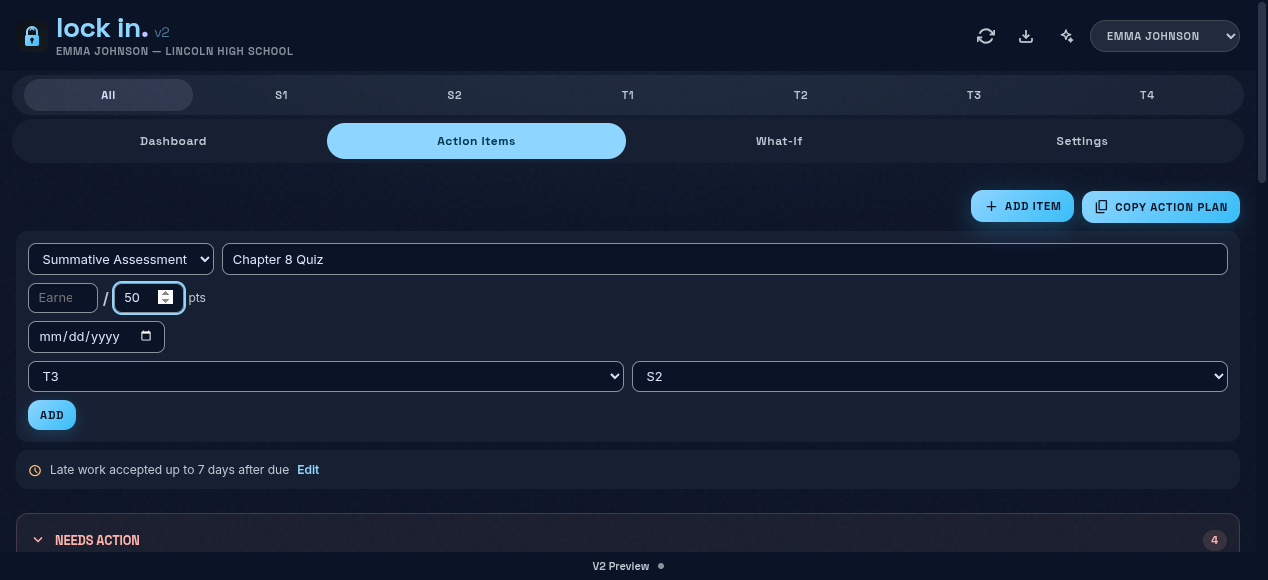Image resolution: width=1268 pixels, height=580 pixels.
Task: Open the What-If tab
Action: [779, 141]
